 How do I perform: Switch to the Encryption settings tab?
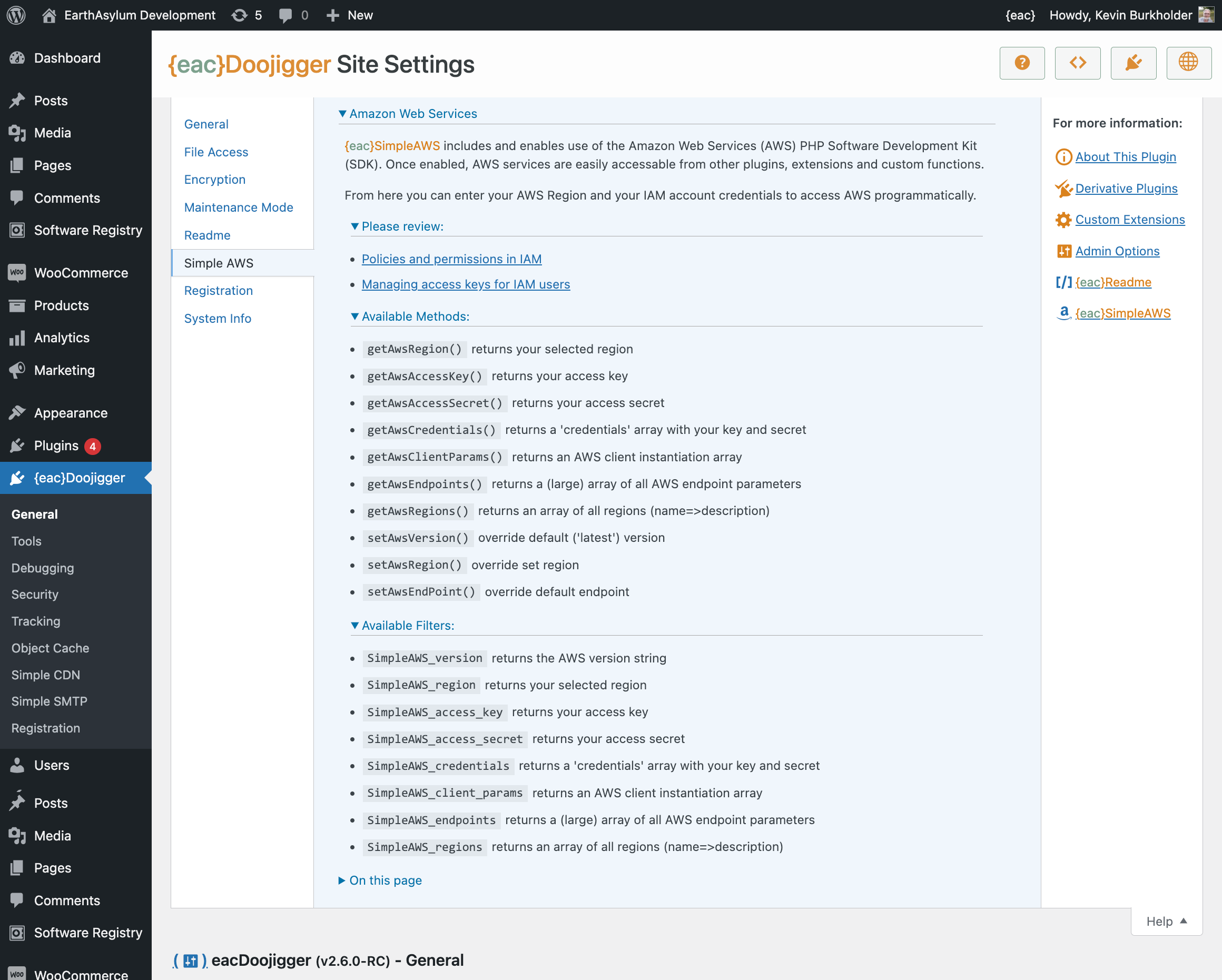coord(214,180)
